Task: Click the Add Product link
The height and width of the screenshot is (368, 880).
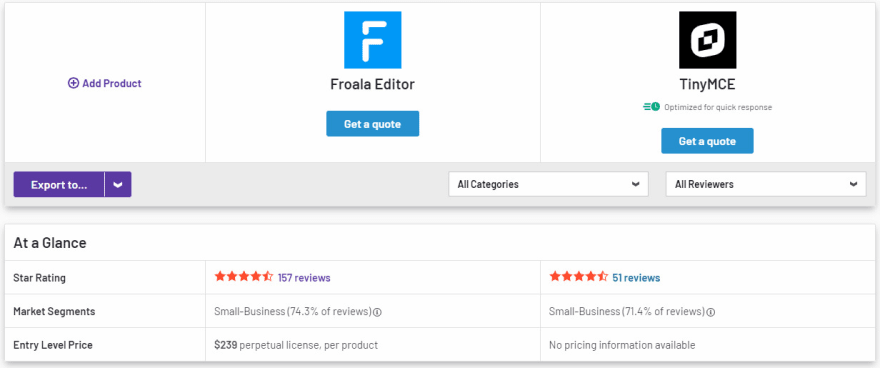Action: pos(105,84)
